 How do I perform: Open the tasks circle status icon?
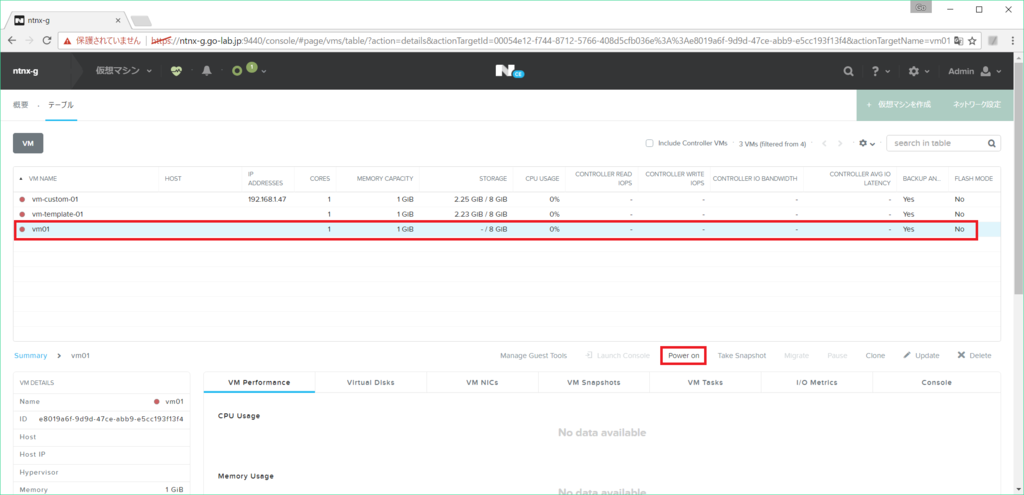tap(238, 71)
